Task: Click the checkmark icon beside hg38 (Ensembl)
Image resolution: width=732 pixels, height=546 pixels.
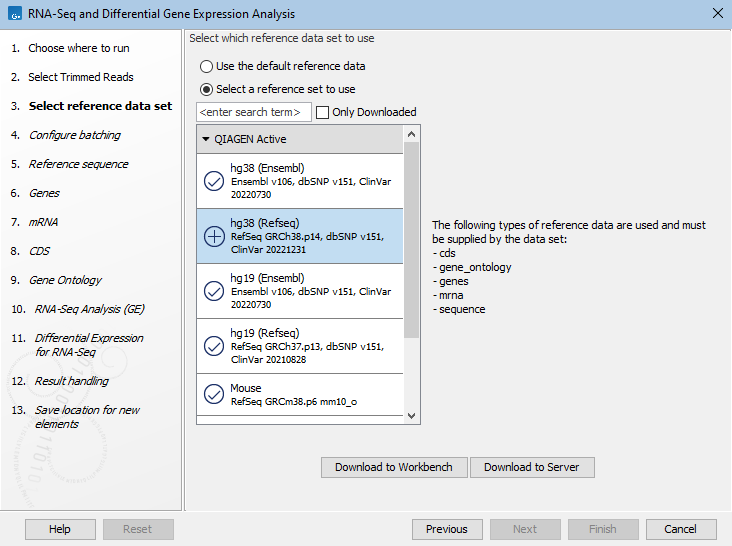Action: click(x=214, y=180)
